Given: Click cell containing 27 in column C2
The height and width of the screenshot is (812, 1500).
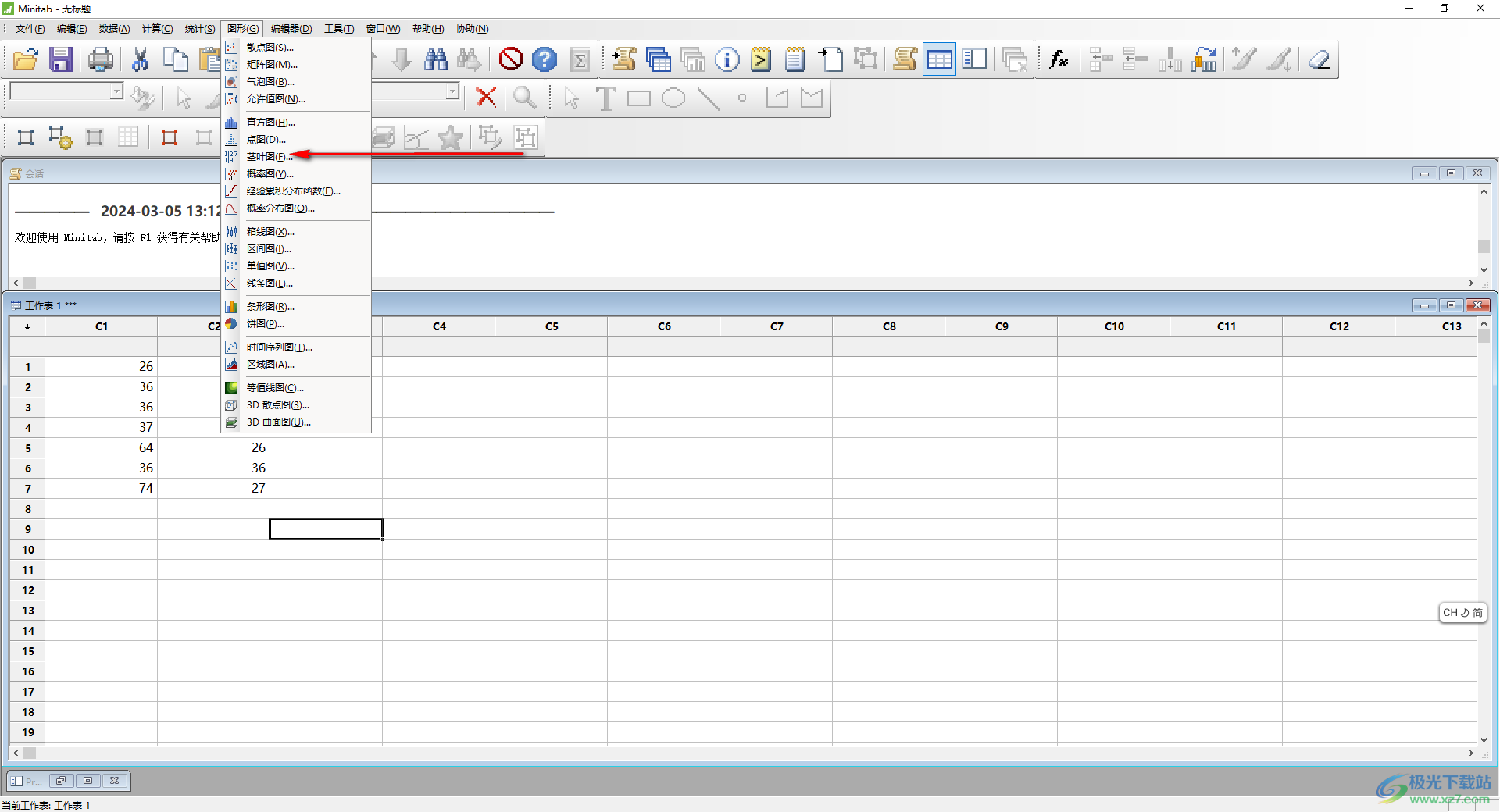Looking at the screenshot, I should [x=214, y=488].
